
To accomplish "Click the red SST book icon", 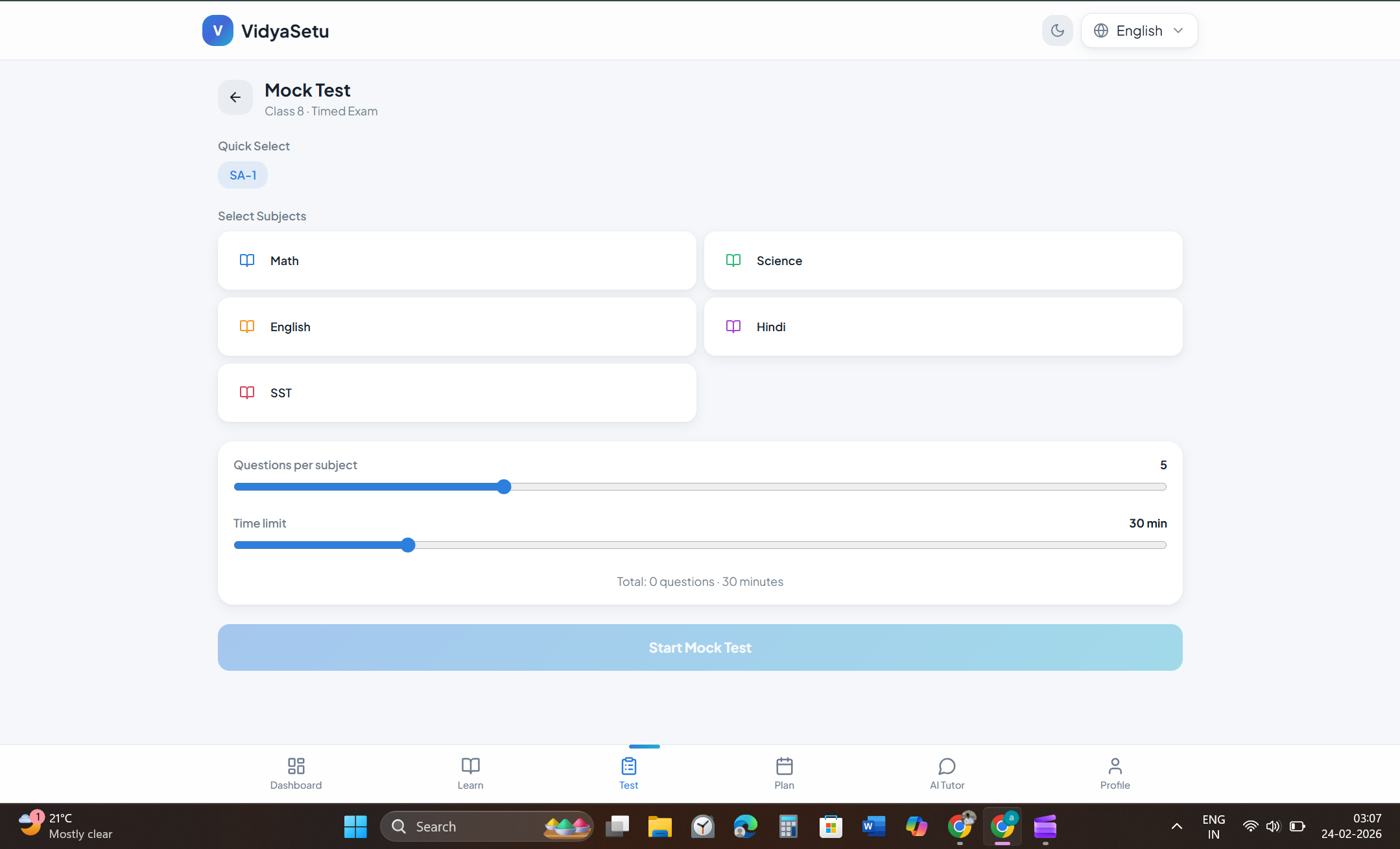I will click(247, 393).
